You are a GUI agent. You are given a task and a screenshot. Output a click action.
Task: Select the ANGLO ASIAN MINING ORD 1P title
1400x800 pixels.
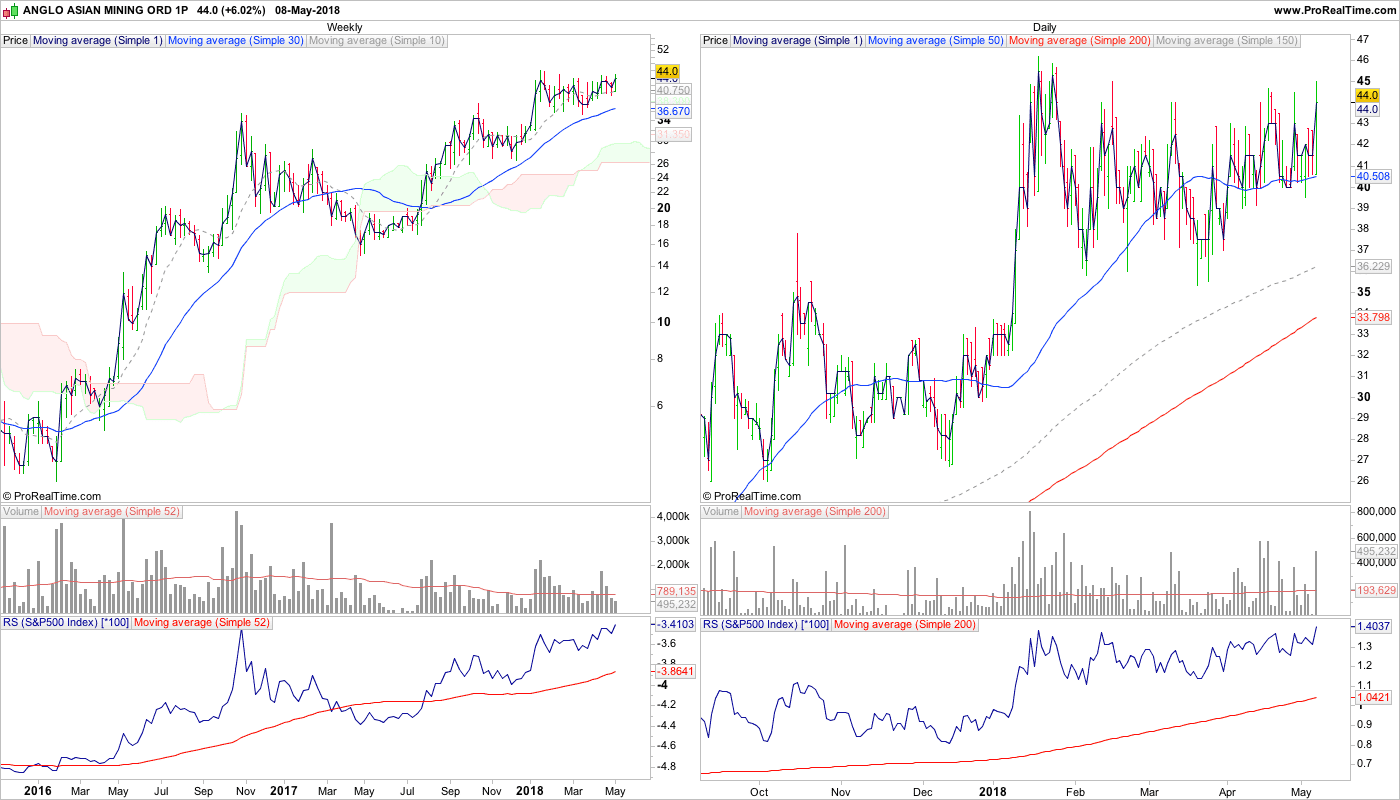click(x=105, y=10)
